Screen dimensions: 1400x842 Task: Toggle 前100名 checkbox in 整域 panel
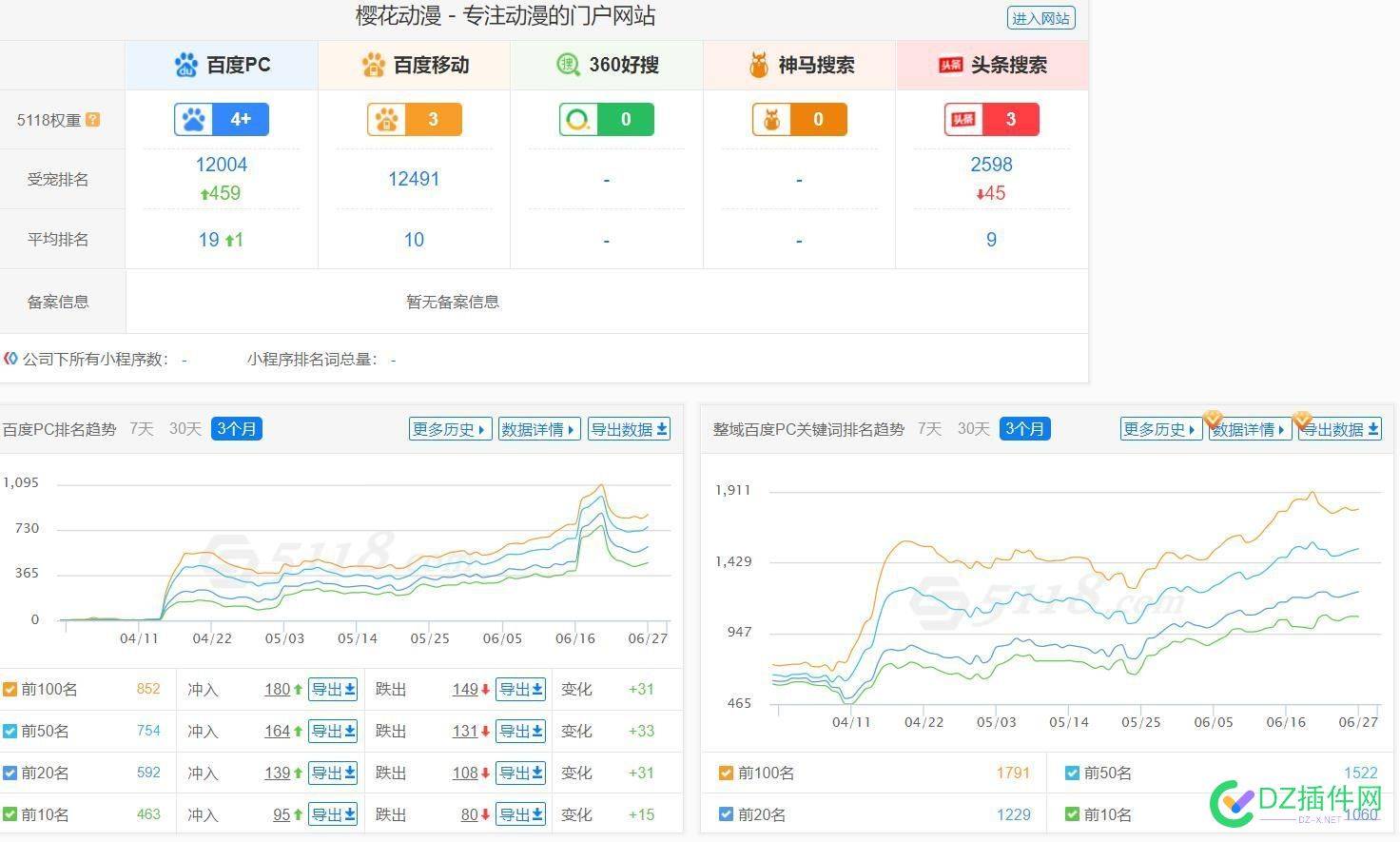click(727, 773)
